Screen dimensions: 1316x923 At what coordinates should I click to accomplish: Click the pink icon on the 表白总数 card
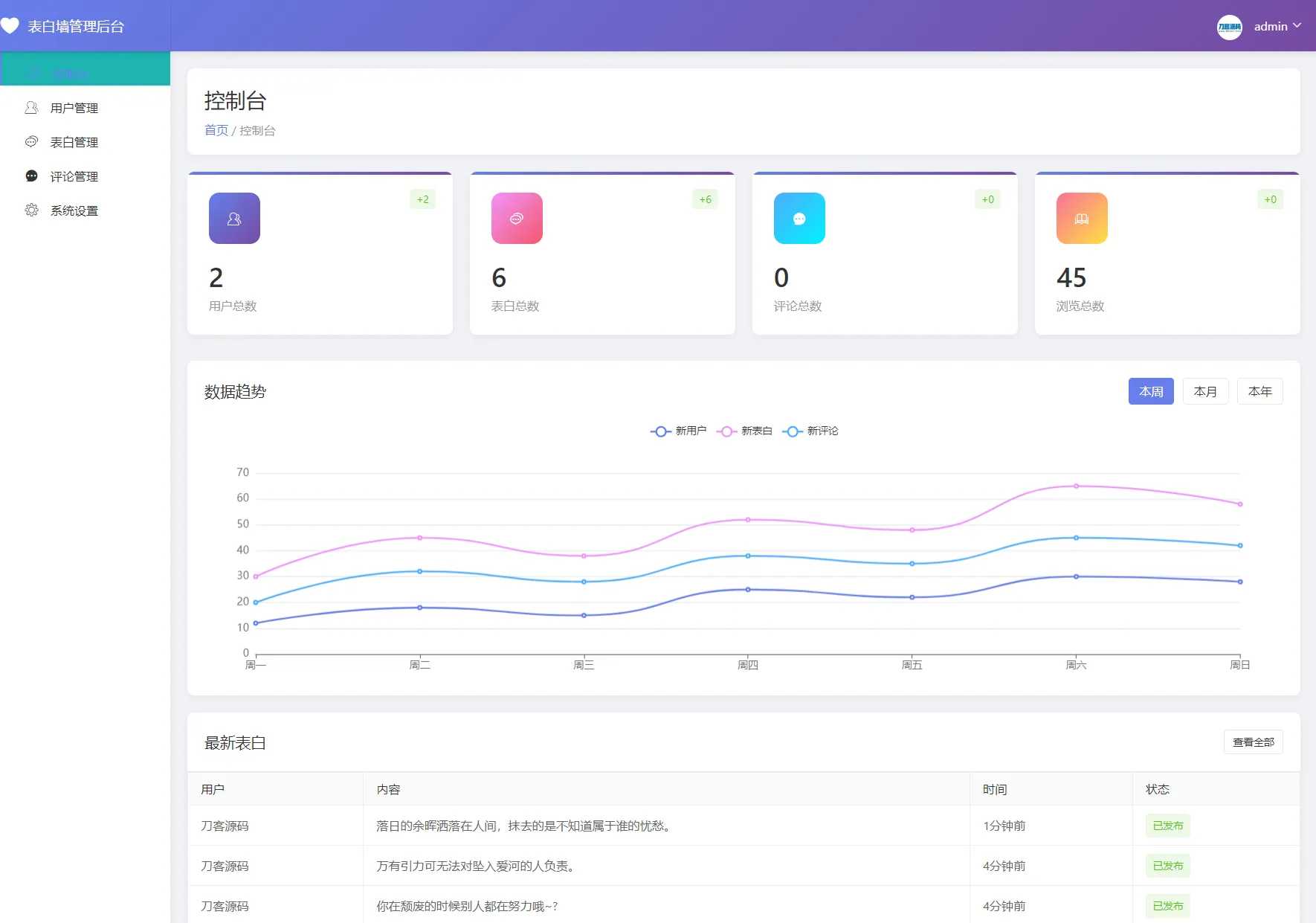(x=517, y=218)
